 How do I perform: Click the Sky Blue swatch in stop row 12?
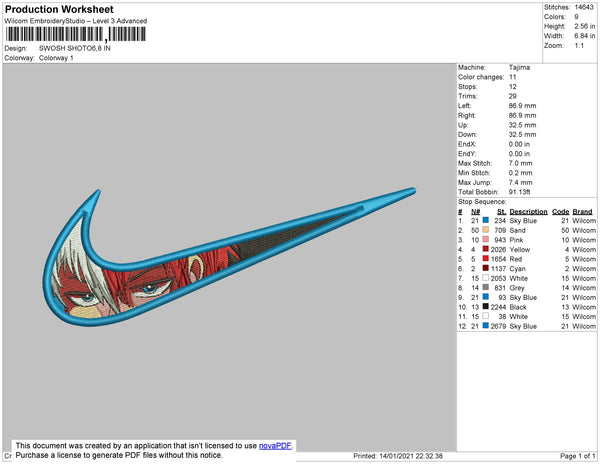pos(486,326)
